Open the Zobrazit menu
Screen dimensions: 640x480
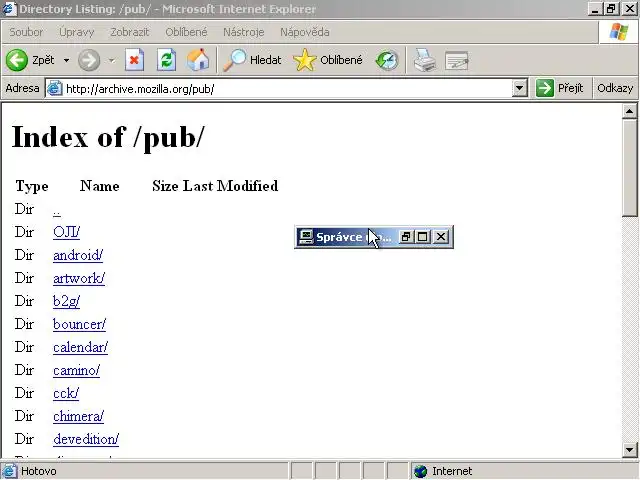click(129, 32)
